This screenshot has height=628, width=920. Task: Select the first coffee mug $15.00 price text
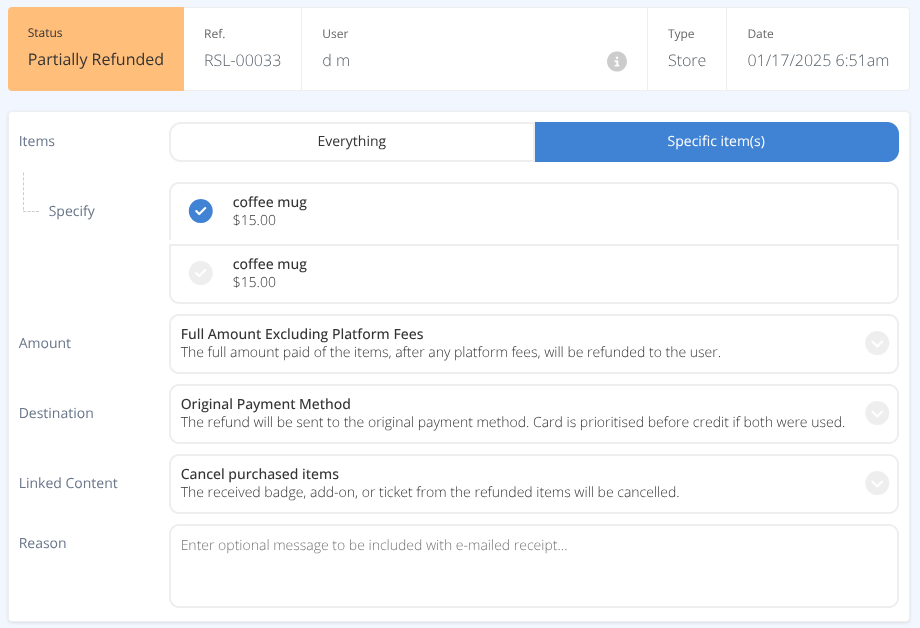pos(254,220)
